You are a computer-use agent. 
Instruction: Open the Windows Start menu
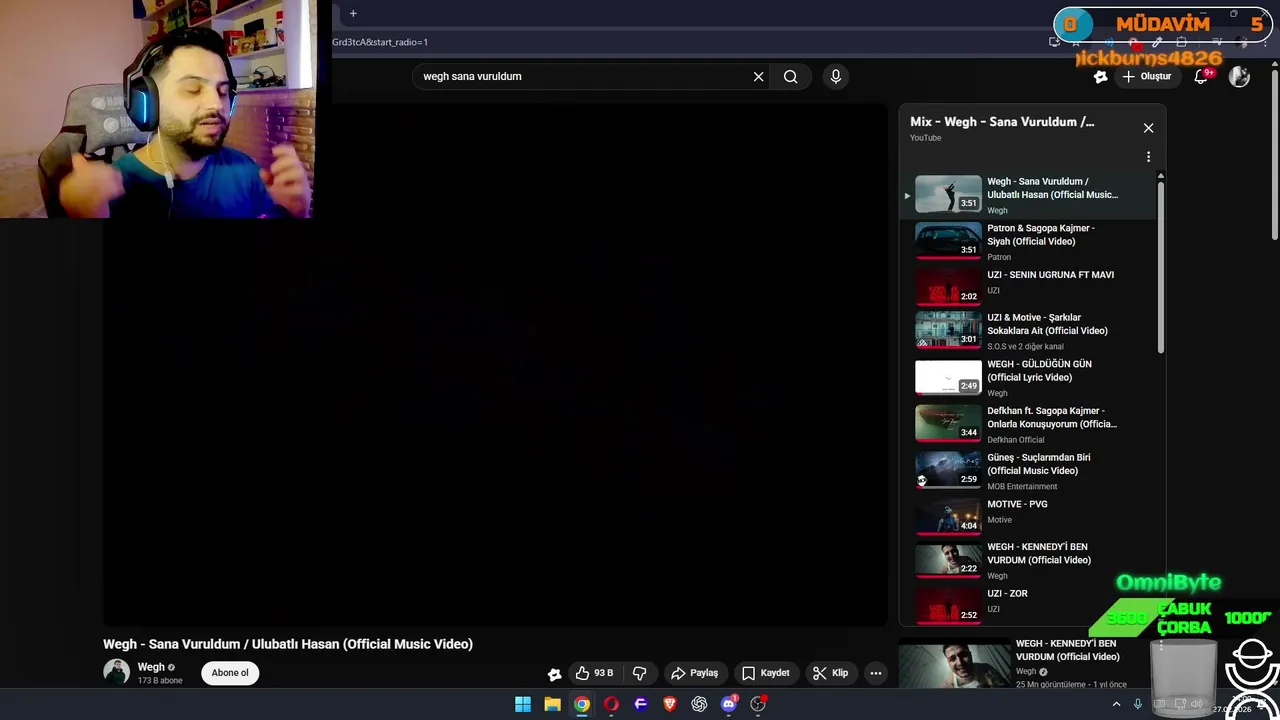(522, 704)
